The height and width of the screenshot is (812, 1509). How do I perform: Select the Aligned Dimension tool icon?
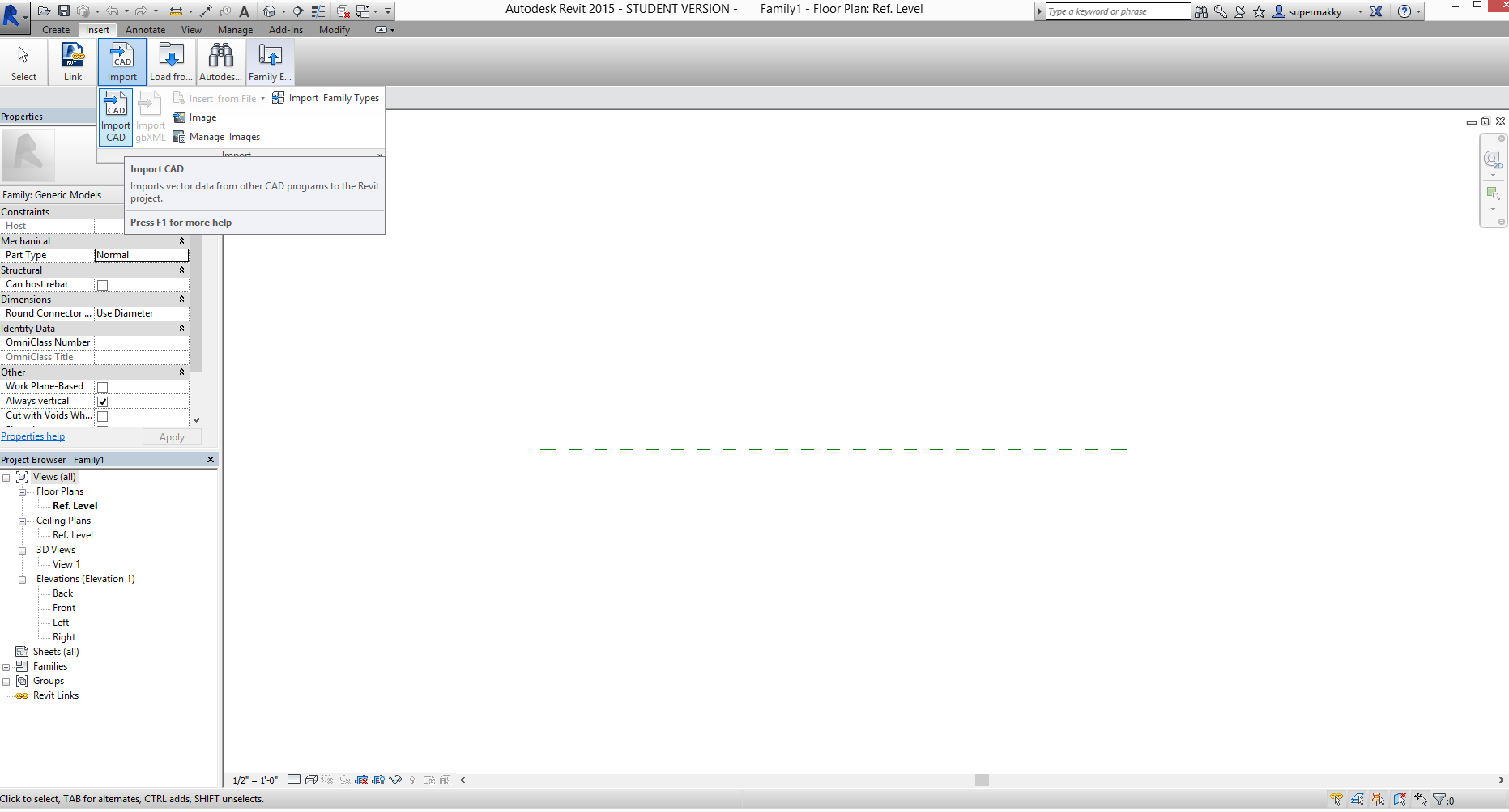coord(206,11)
